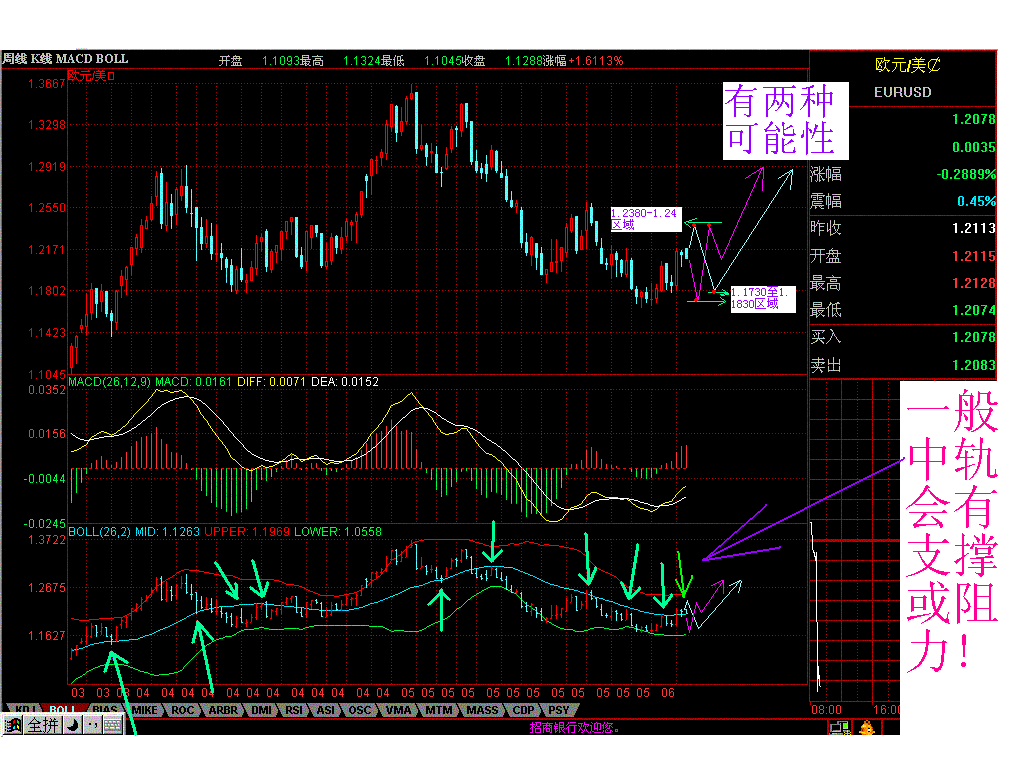The width and height of the screenshot is (1024, 768).
Task: Click the 周线 K线 MACD BOLL chart title
Action: coord(65,59)
